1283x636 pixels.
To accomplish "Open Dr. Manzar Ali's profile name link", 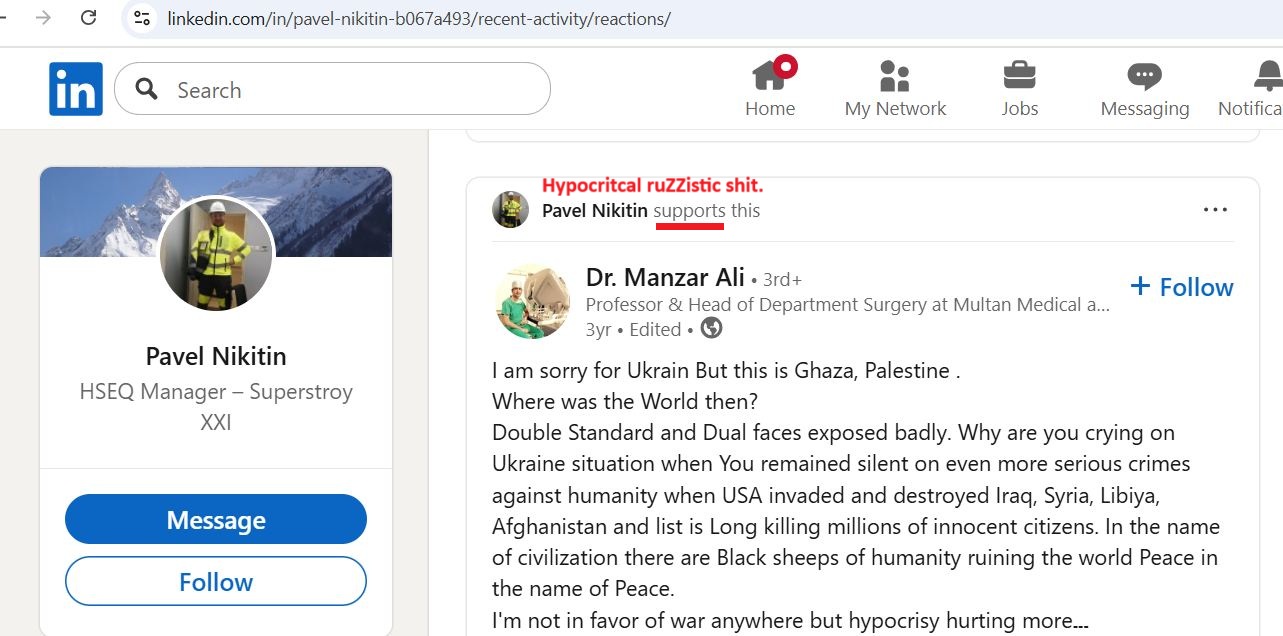I will tap(665, 279).
